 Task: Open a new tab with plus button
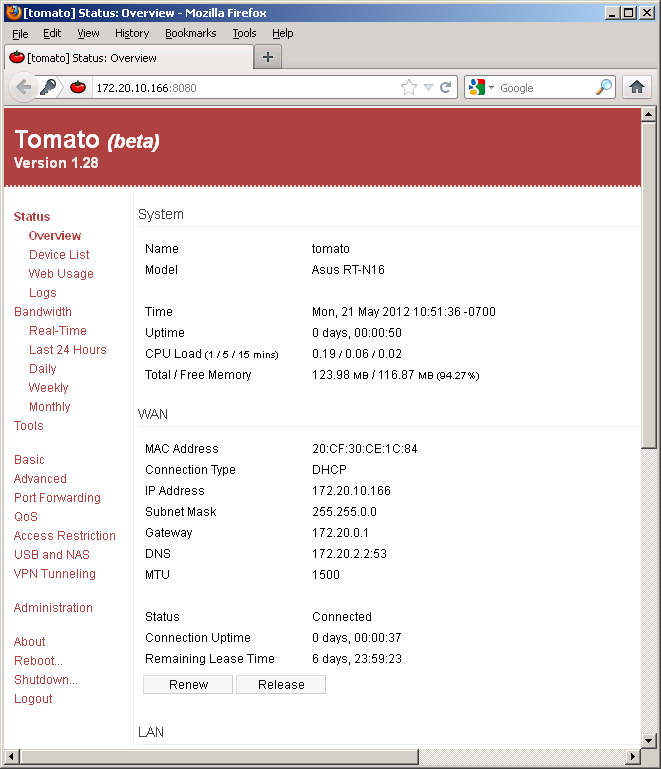click(267, 57)
